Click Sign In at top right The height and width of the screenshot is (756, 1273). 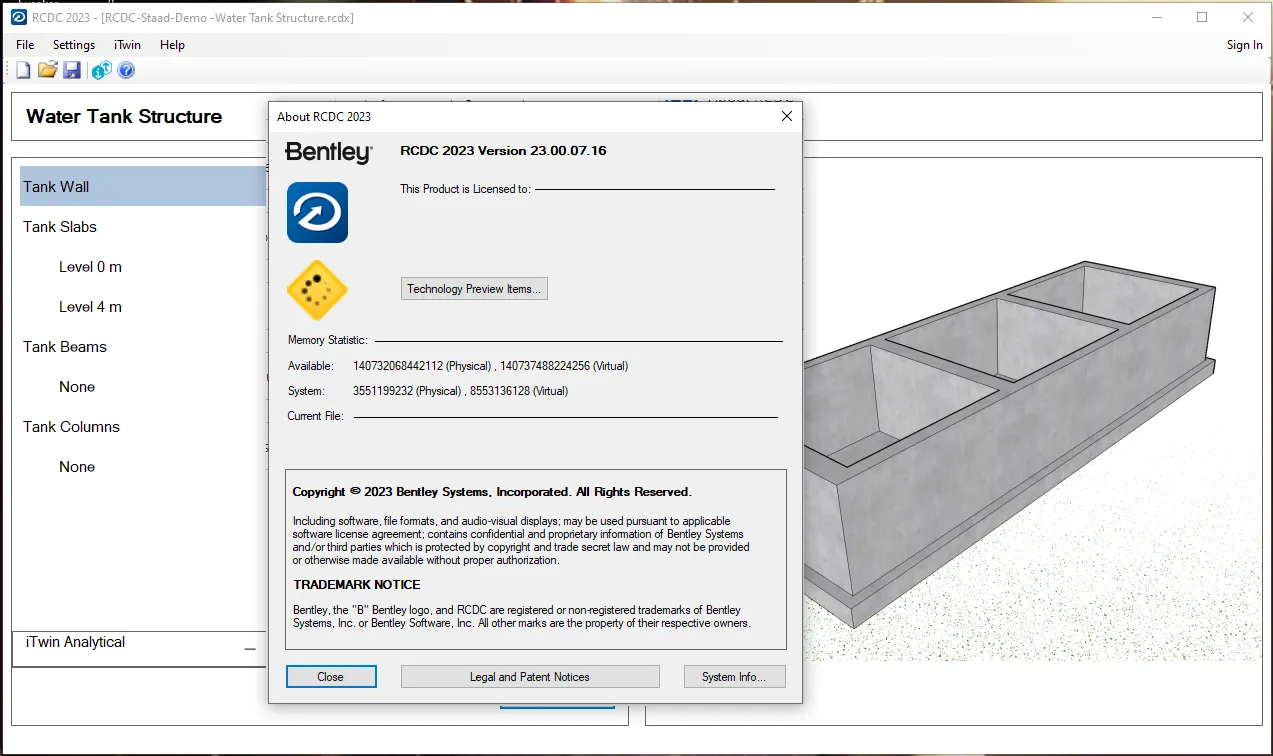click(x=1244, y=45)
